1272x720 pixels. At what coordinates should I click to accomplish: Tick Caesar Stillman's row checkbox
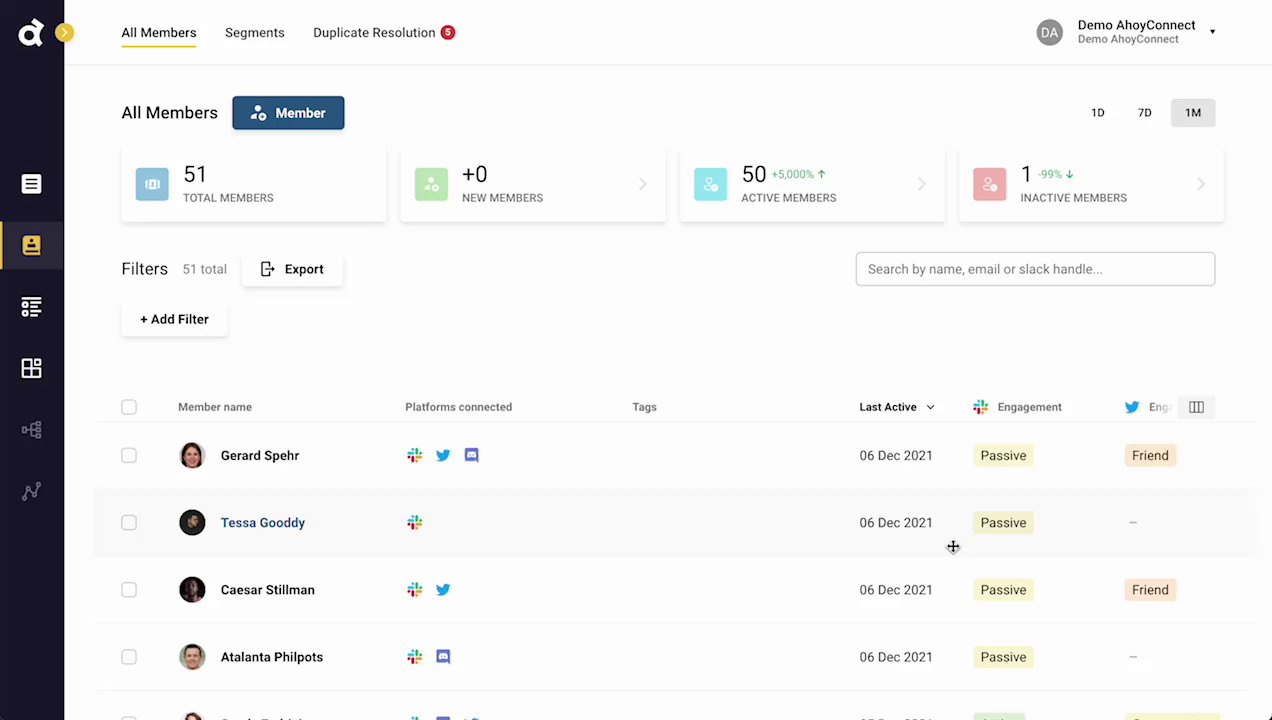[129, 590]
